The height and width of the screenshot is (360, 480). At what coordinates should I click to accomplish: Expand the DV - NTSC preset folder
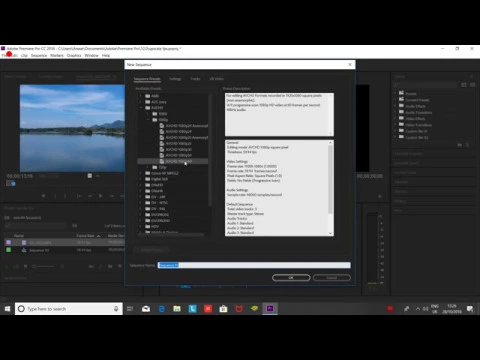click(x=141, y=203)
